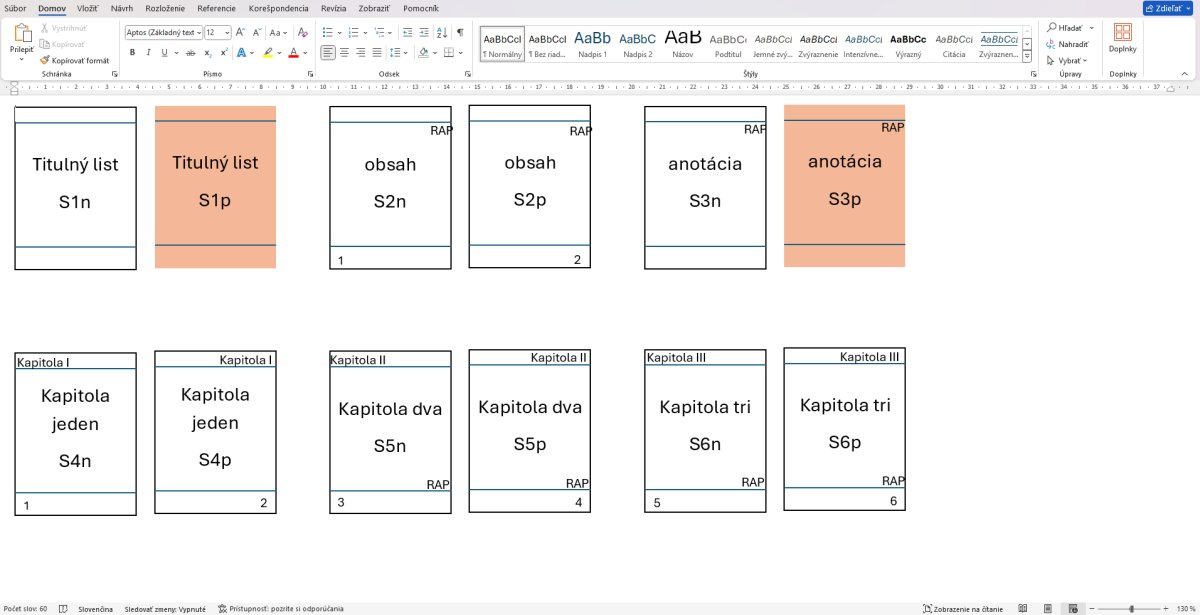Viewport: 1200px width, 615px height.
Task: Increase font size with the larger A icon
Action: pyautogui.click(x=241, y=32)
